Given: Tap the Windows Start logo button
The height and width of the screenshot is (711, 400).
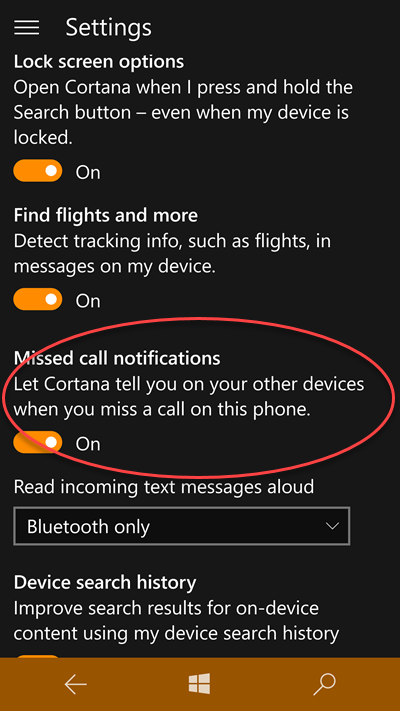Looking at the screenshot, I should click(200, 684).
